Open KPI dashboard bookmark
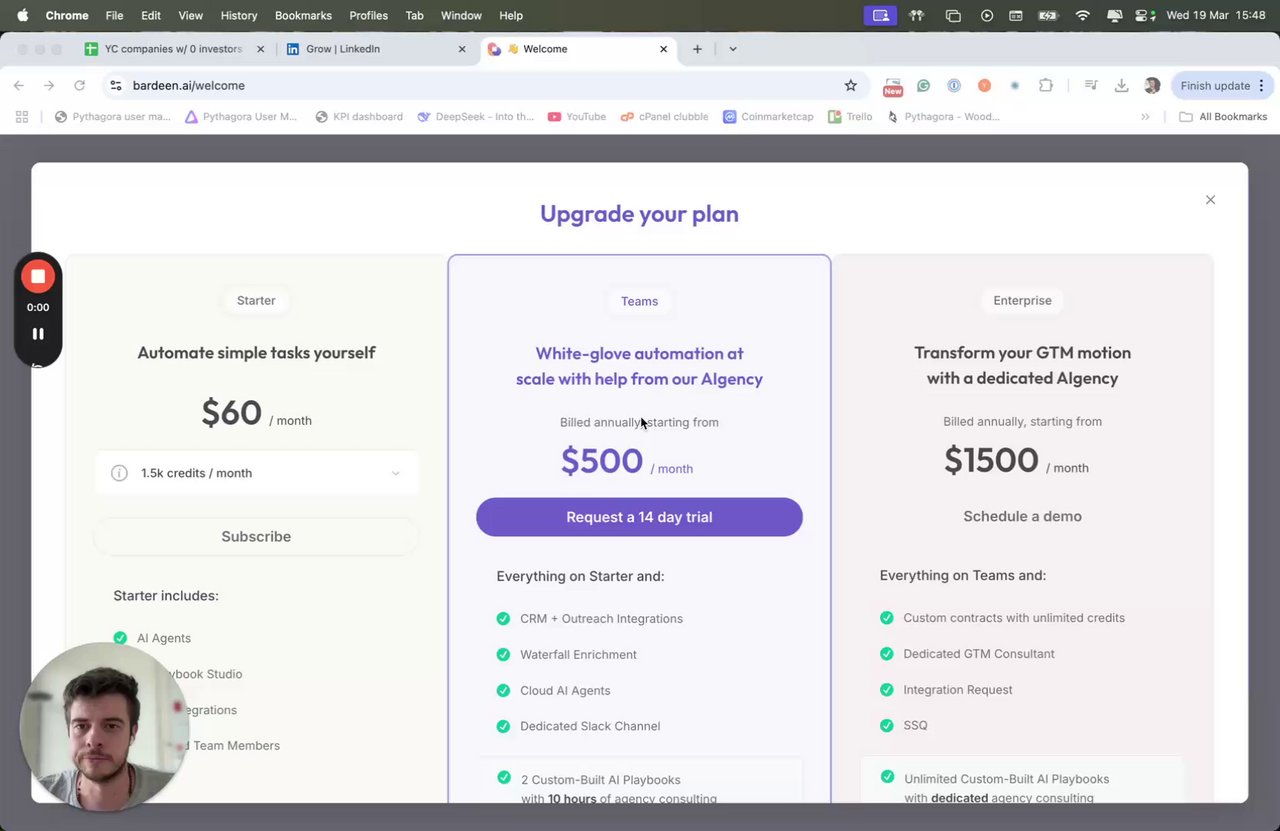 (x=359, y=117)
